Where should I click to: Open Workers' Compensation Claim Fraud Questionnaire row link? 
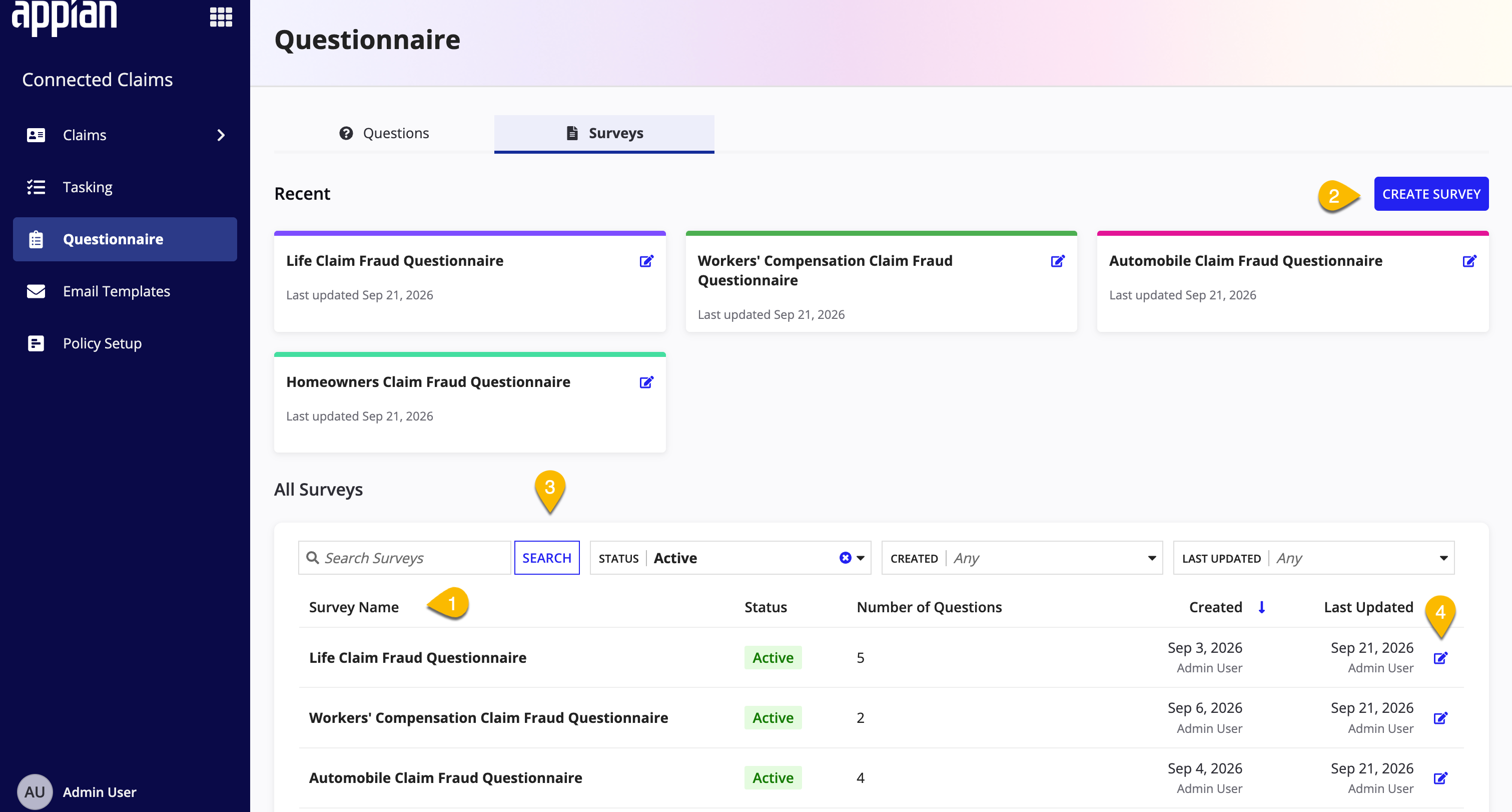pyautogui.click(x=488, y=718)
